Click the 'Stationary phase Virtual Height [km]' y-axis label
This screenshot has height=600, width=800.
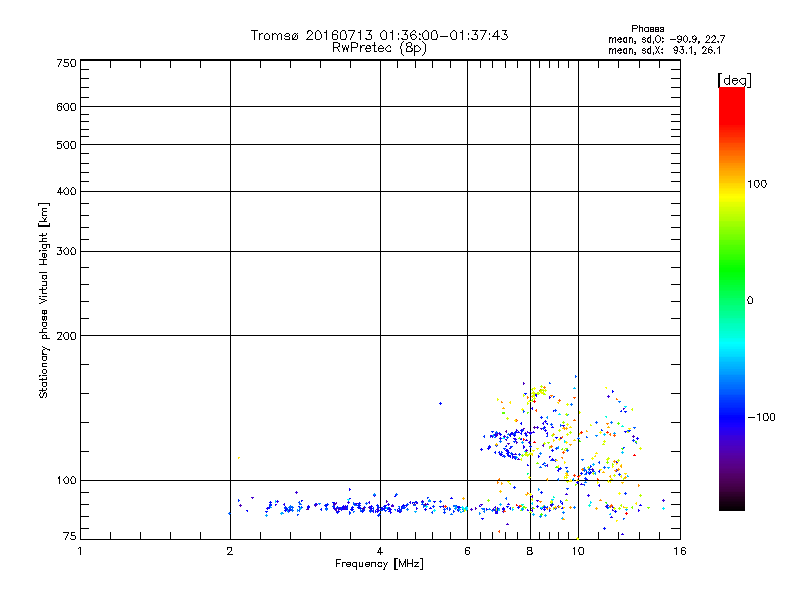pyautogui.click(x=44, y=300)
